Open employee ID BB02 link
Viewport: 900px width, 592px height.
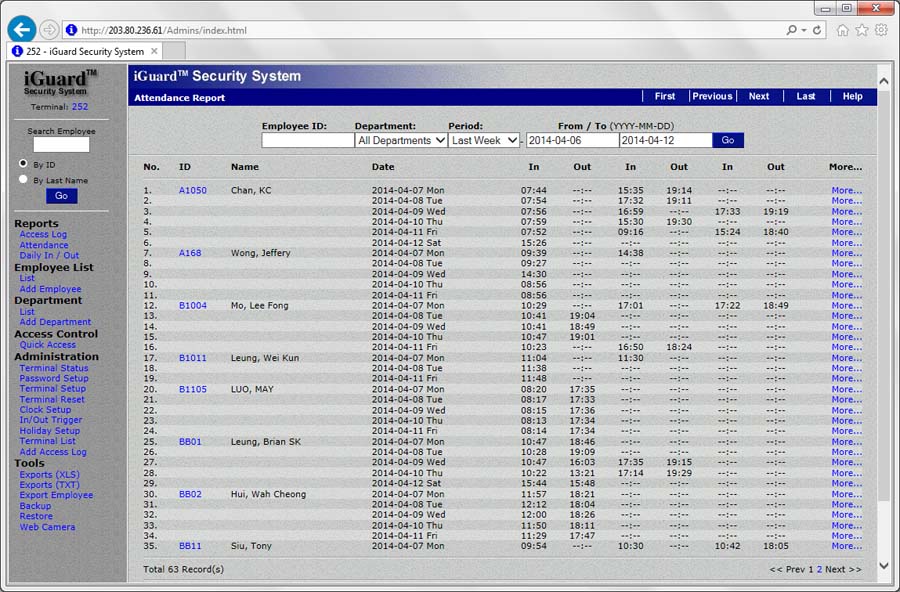click(x=190, y=494)
